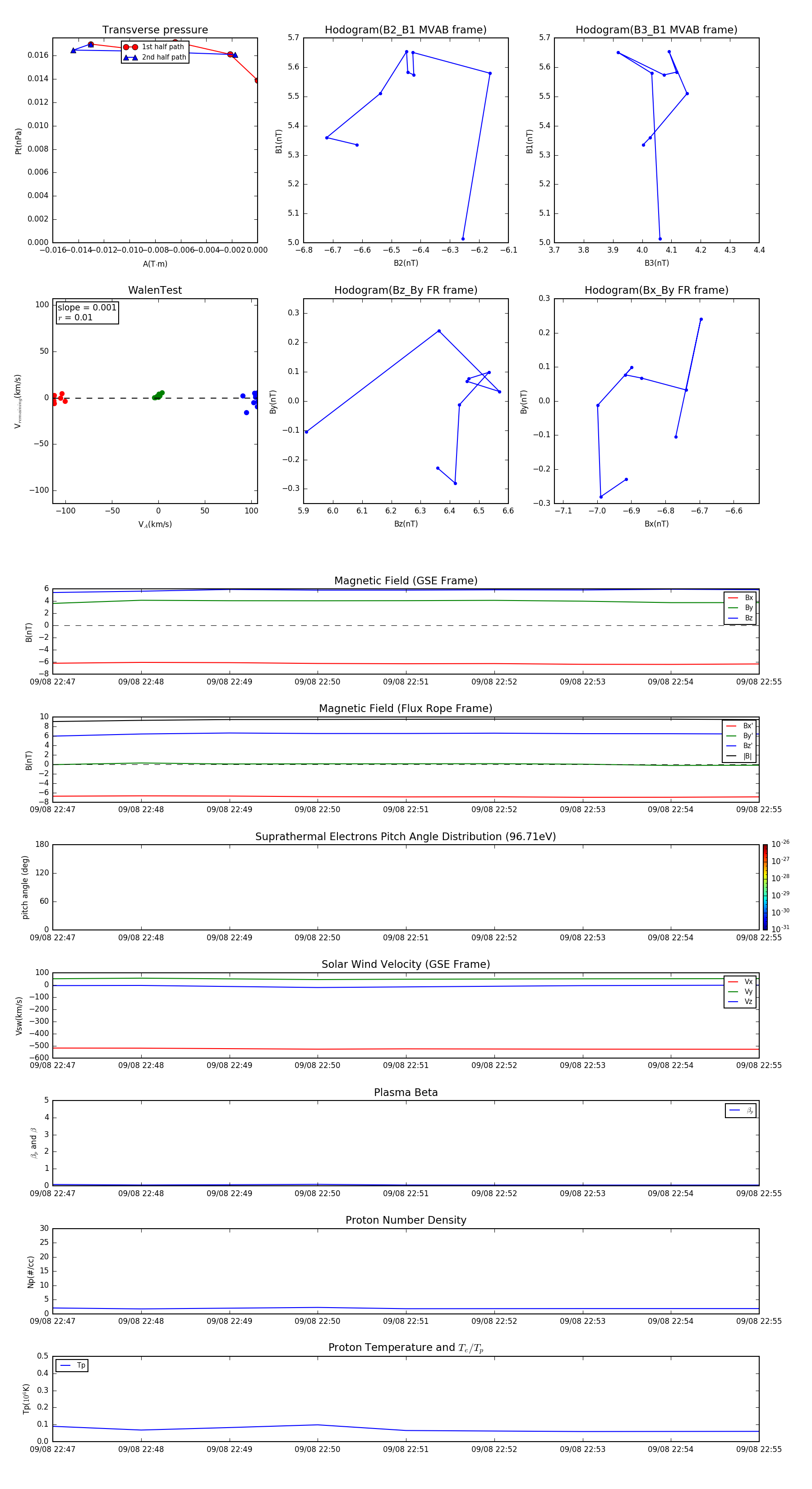Click the Suprathermal Electrons Pitch Angle title

(x=406, y=837)
